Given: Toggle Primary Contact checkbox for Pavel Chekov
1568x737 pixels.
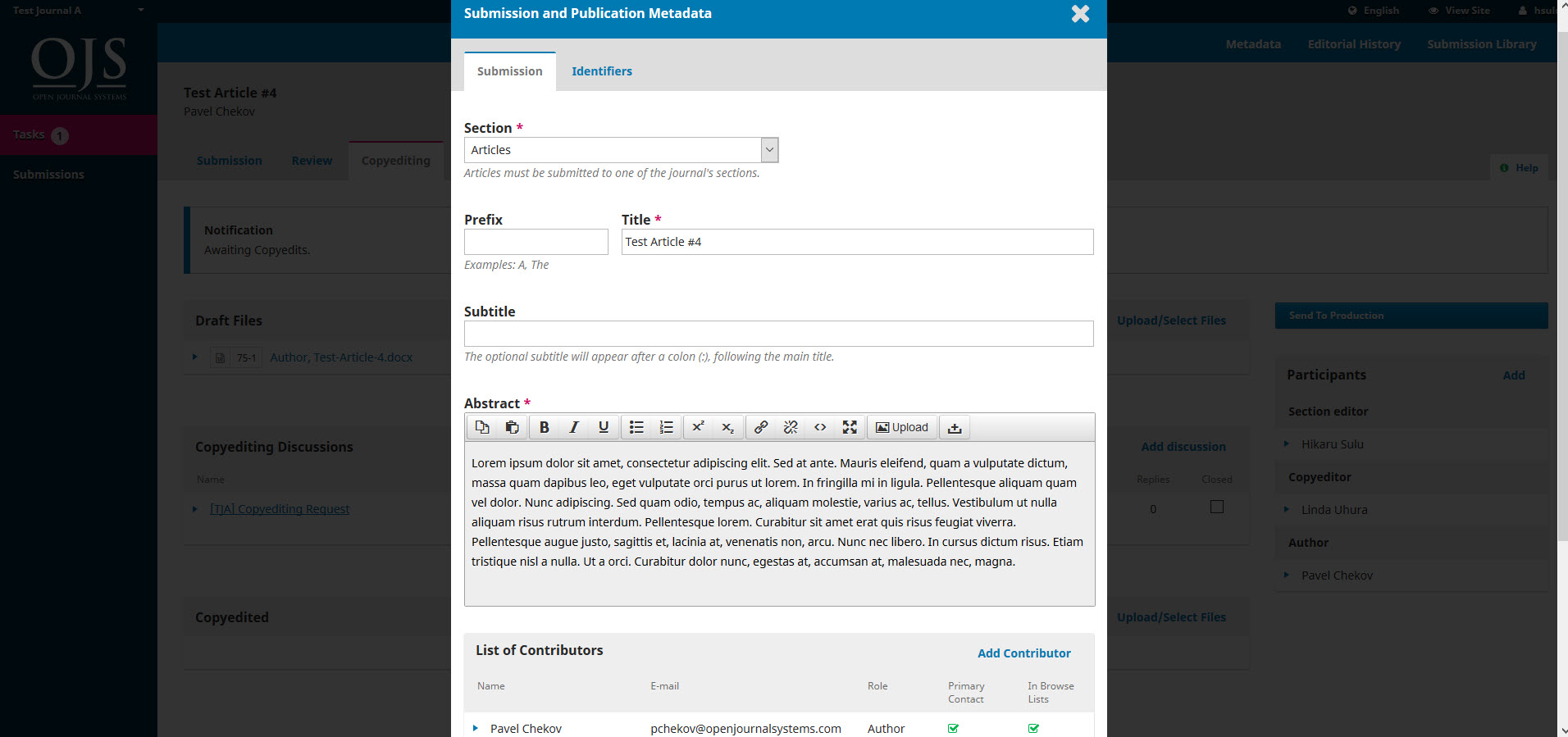Looking at the screenshot, I should pyautogui.click(x=953, y=728).
